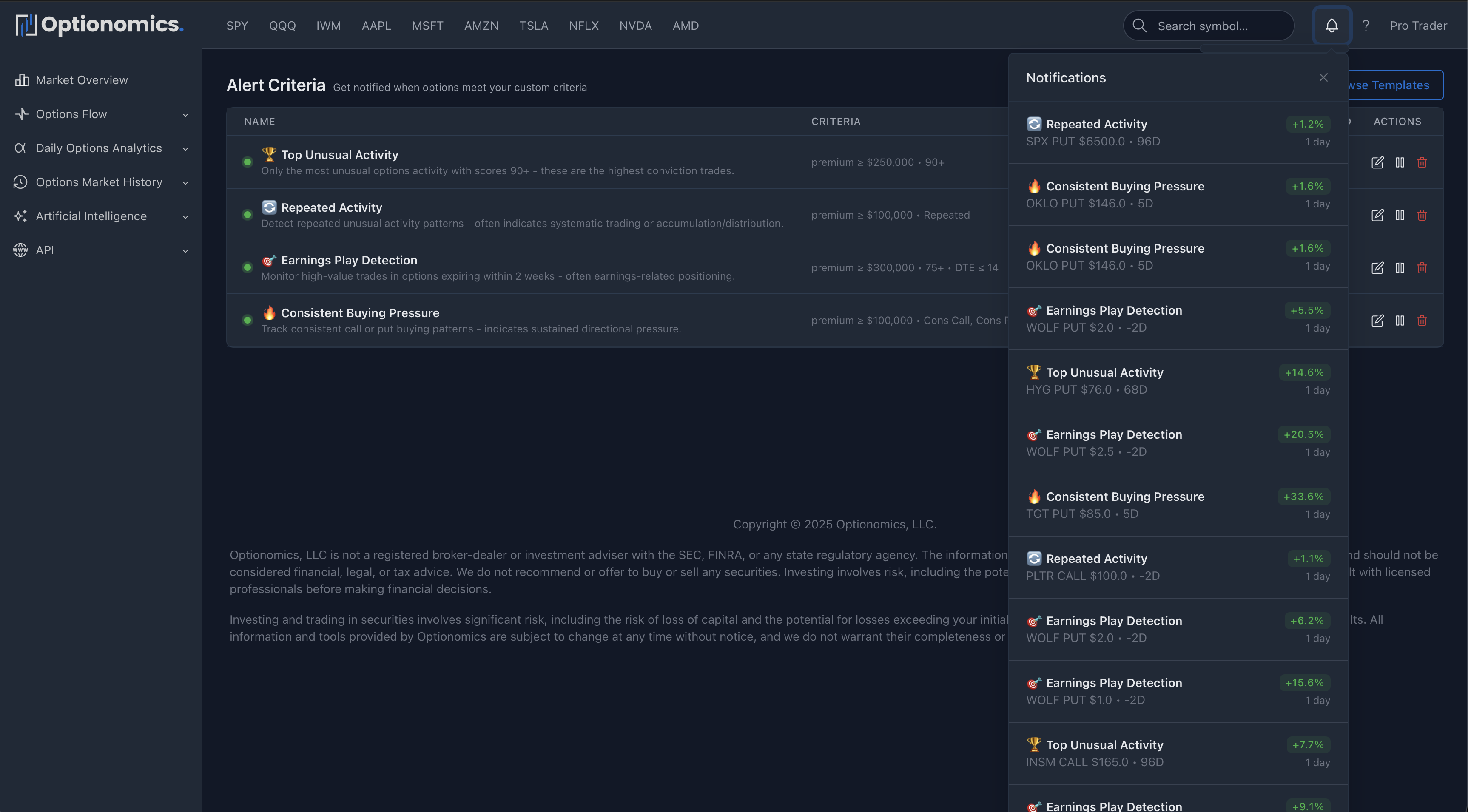Expand the API sidebar section
The image size is (1468, 812).
click(185, 250)
